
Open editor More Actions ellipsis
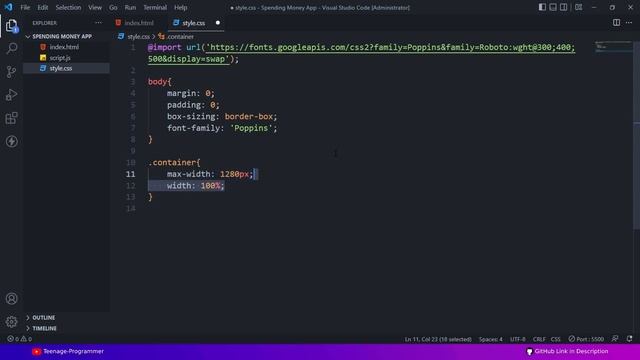[629, 23]
